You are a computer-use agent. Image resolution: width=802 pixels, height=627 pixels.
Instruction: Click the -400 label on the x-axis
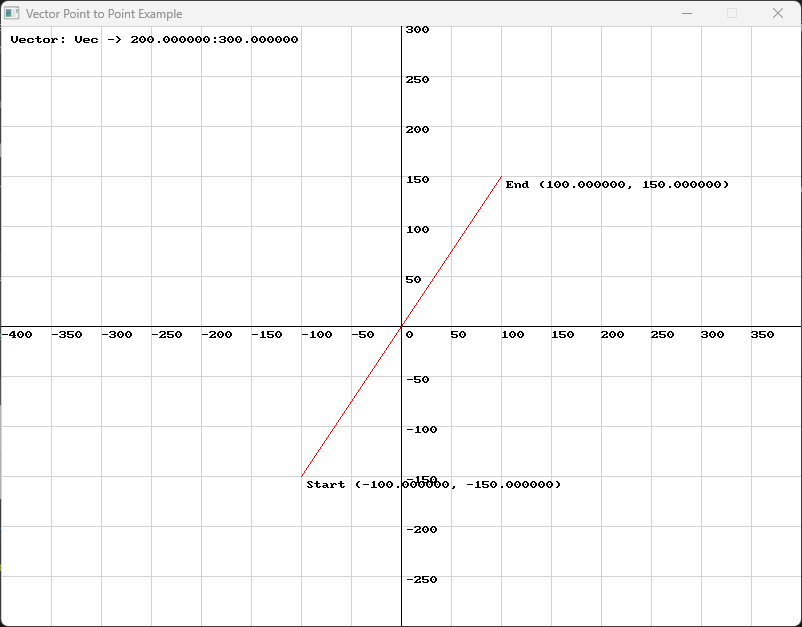(x=16, y=335)
